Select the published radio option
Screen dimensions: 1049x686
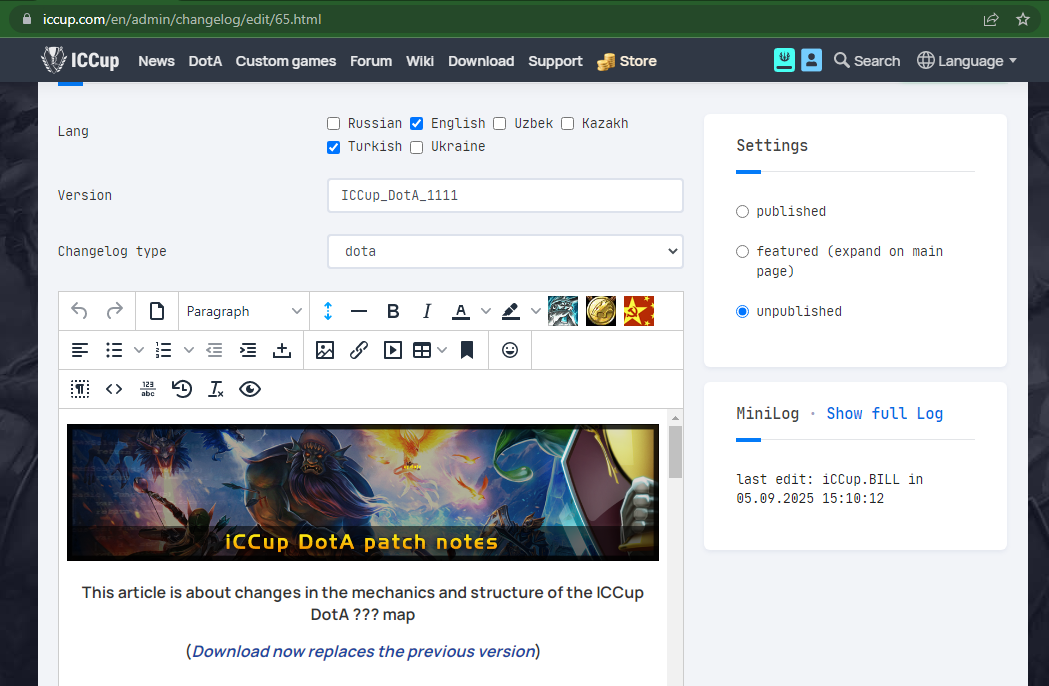tap(743, 211)
